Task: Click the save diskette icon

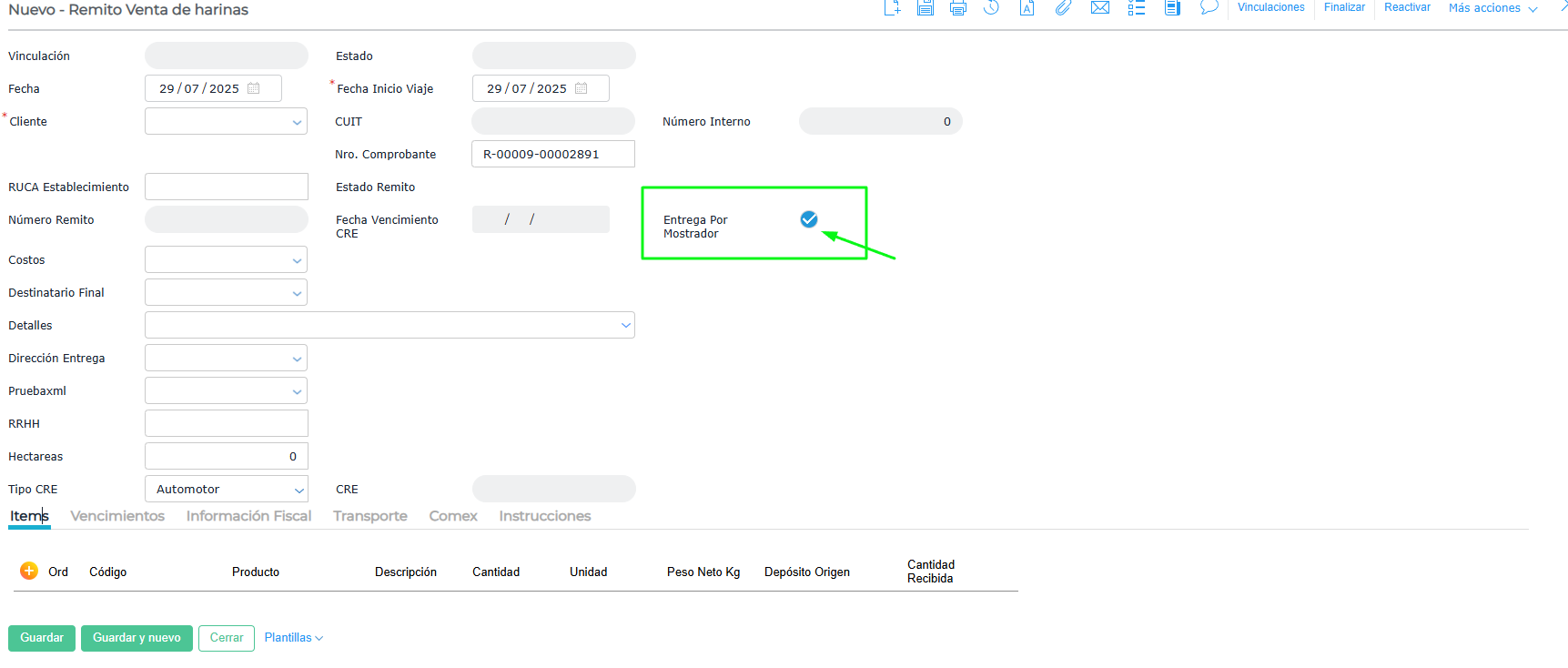Action: coord(926,7)
